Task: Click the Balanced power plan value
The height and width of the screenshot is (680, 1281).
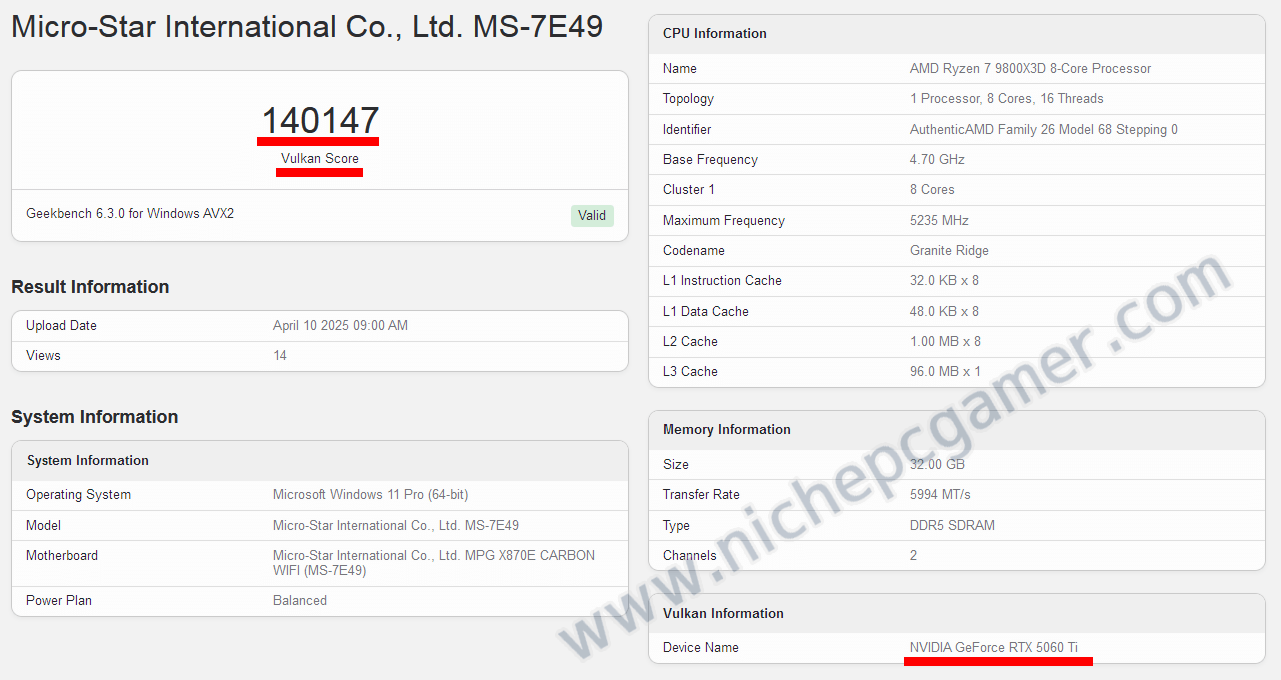Action: click(x=300, y=600)
